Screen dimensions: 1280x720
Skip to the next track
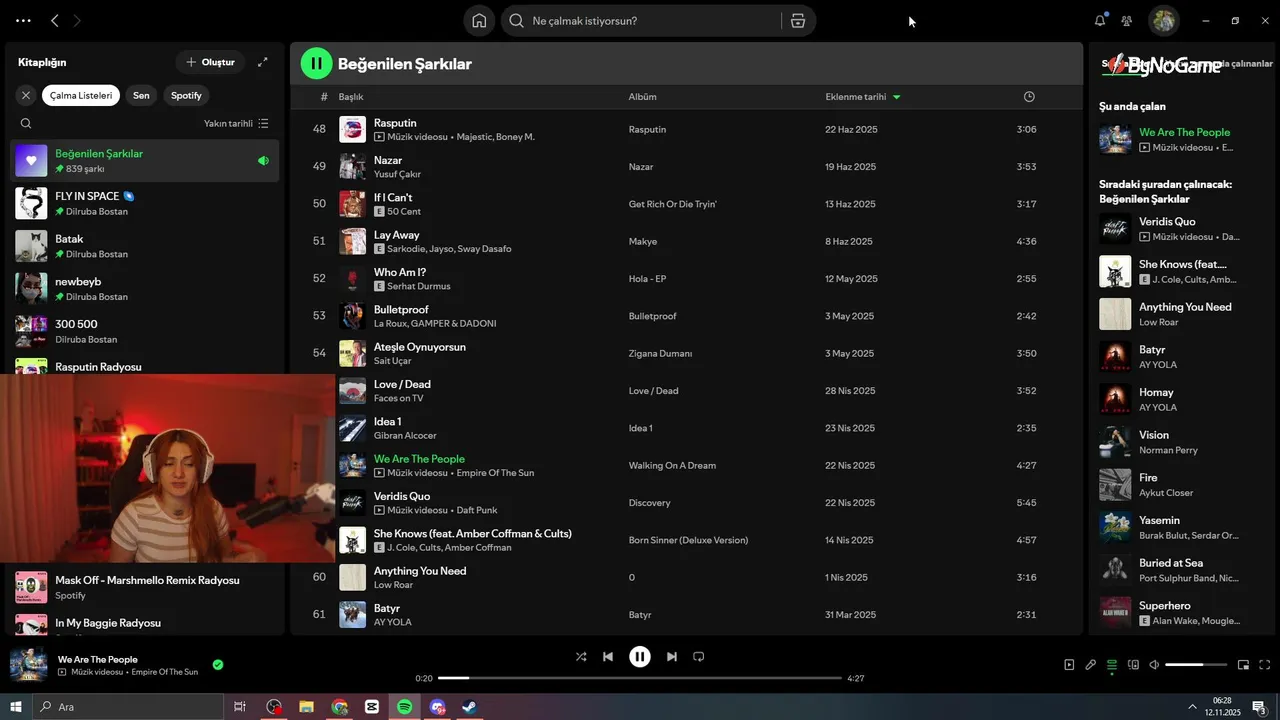pos(672,657)
